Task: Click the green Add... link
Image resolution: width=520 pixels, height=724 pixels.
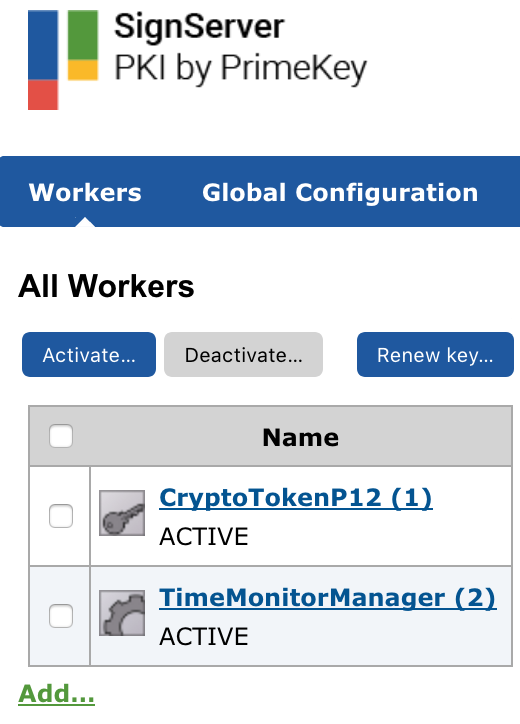Action: click(x=56, y=694)
